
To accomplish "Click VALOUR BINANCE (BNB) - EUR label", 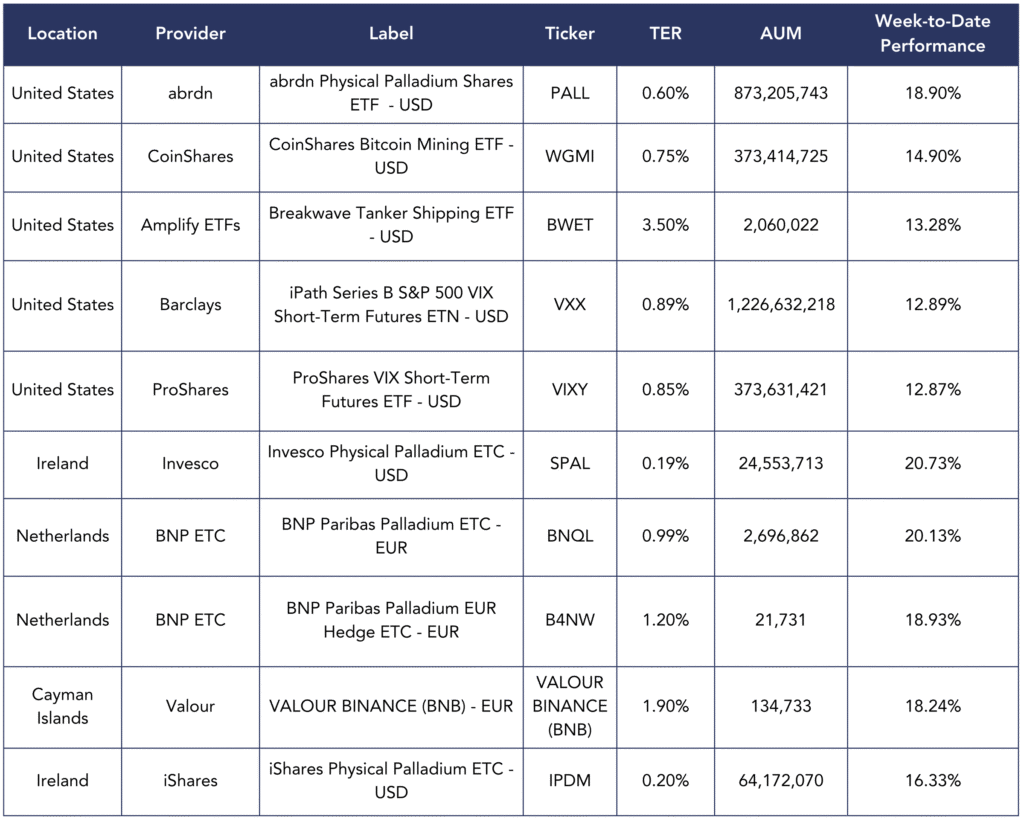I will coord(390,706).
